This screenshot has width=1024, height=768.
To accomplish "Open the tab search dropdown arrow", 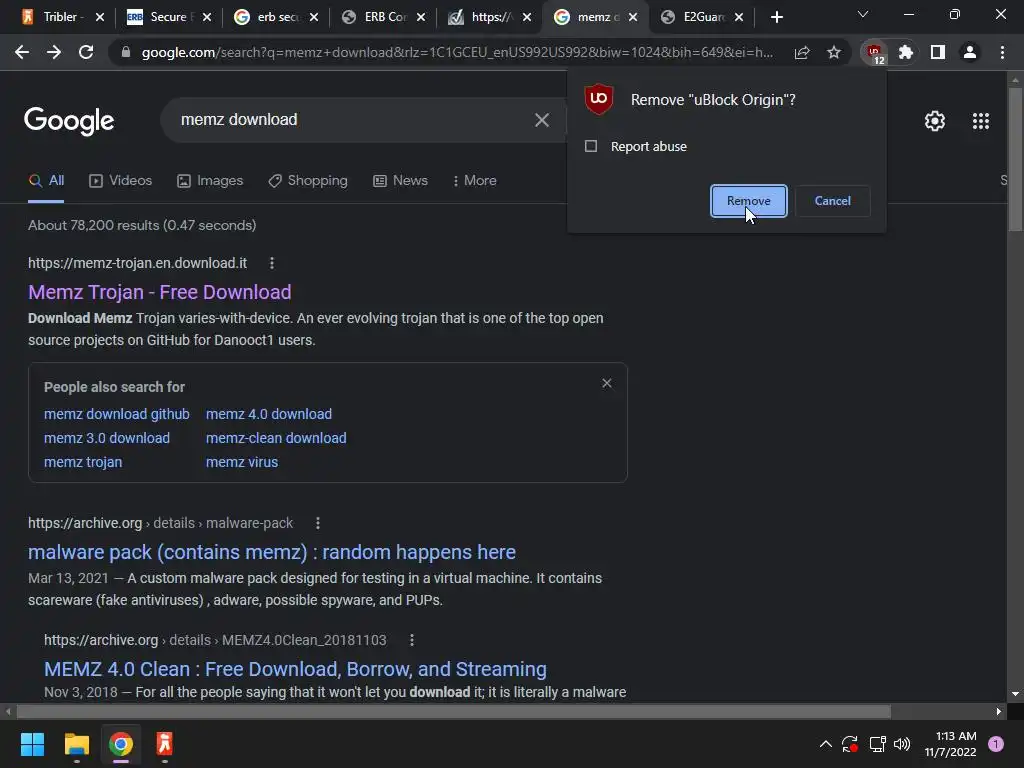I will (863, 14).
